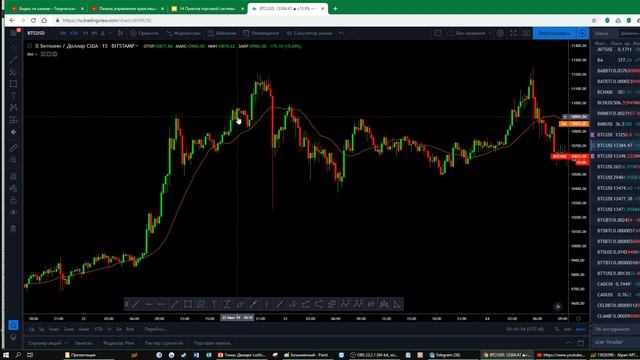
Task: Click the Оповещение alert button
Action: click(x=261, y=33)
